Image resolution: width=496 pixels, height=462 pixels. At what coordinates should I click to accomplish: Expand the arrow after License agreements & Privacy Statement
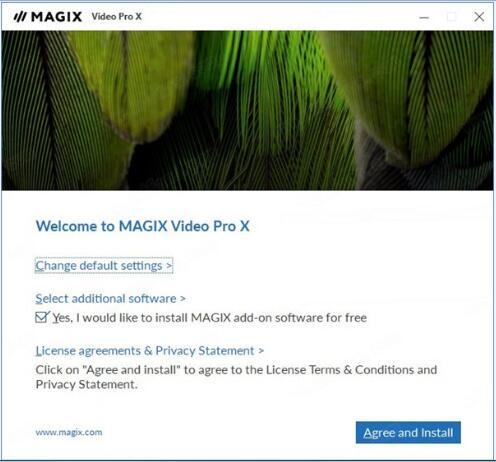point(261,351)
